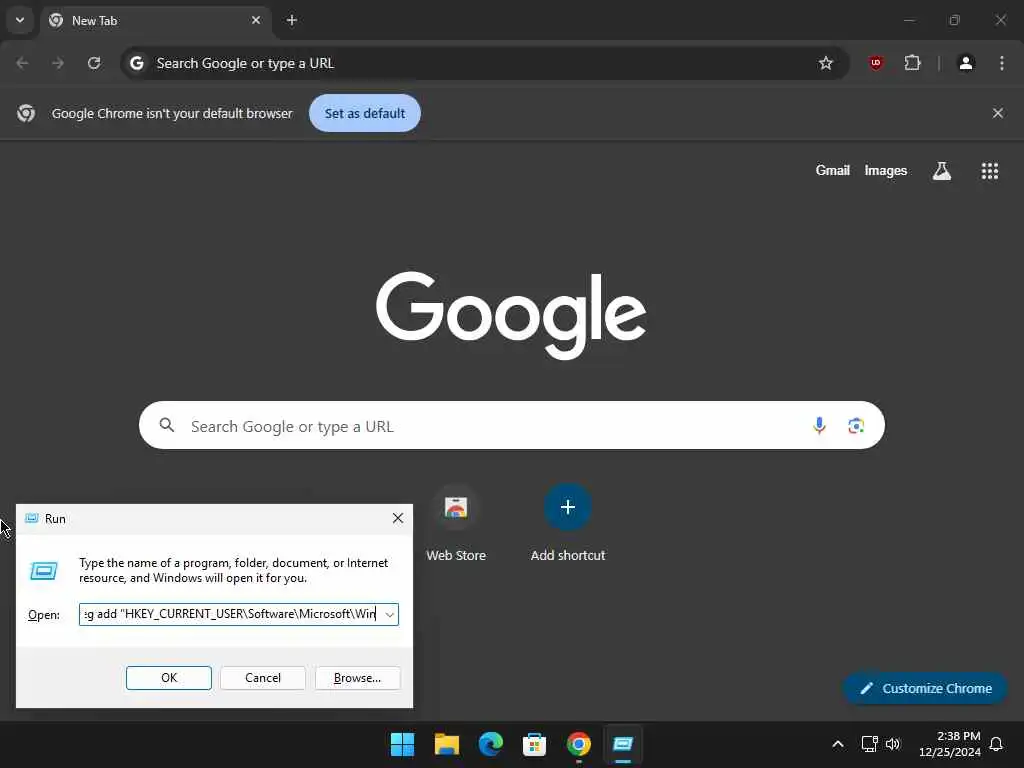The width and height of the screenshot is (1024, 768).
Task: Dismiss the default browser notification bar
Action: [x=997, y=113]
